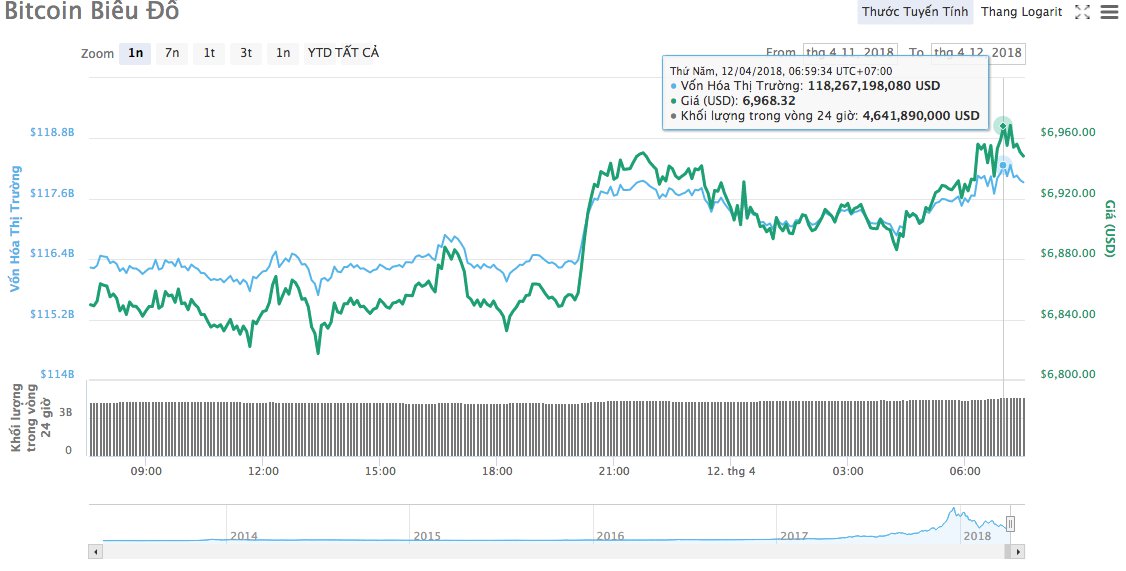Click the tooltip price value 6,968.32
Viewport: 1126px width, 571px height.
pyautogui.click(x=769, y=101)
